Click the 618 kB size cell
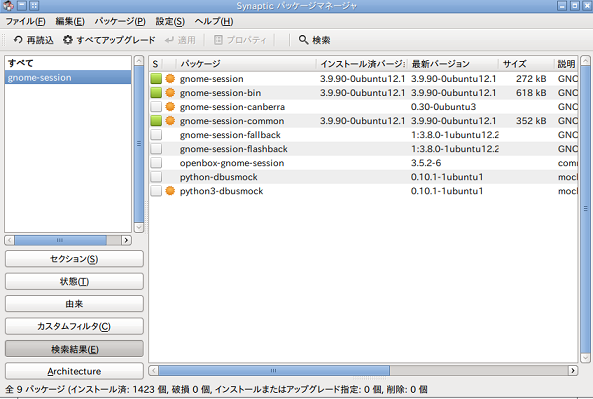 [x=531, y=93]
